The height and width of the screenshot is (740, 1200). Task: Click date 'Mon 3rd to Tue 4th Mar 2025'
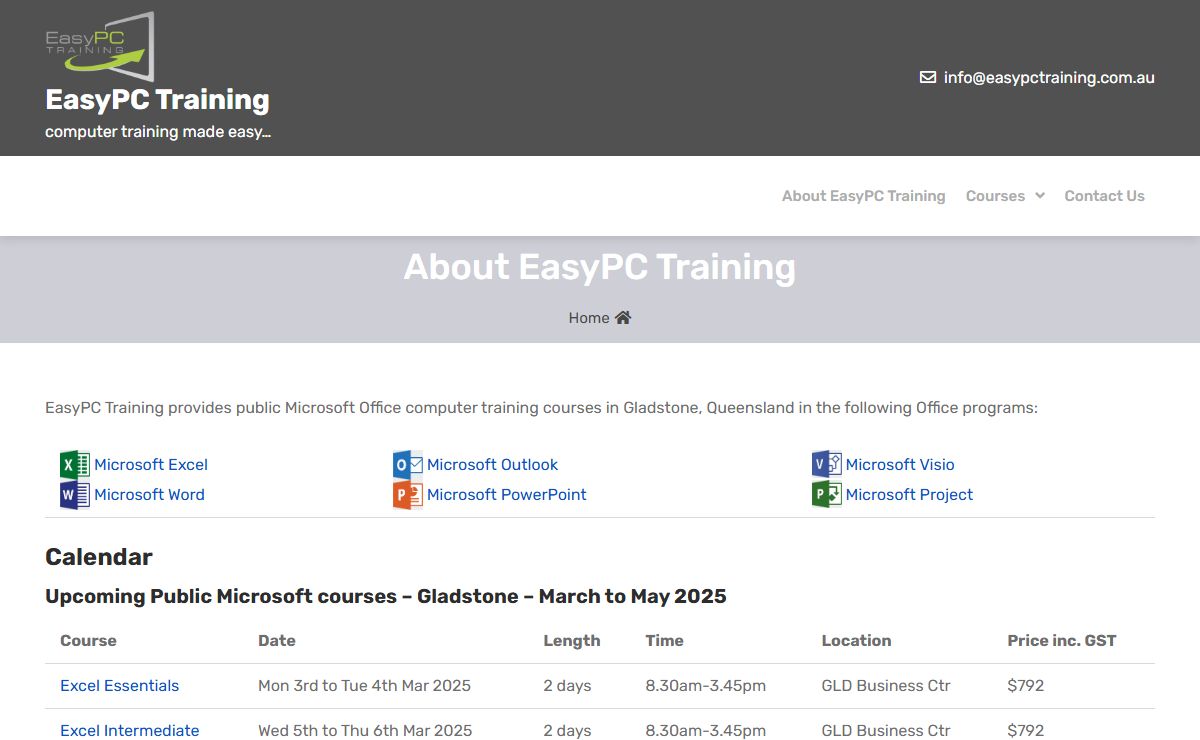[364, 685]
